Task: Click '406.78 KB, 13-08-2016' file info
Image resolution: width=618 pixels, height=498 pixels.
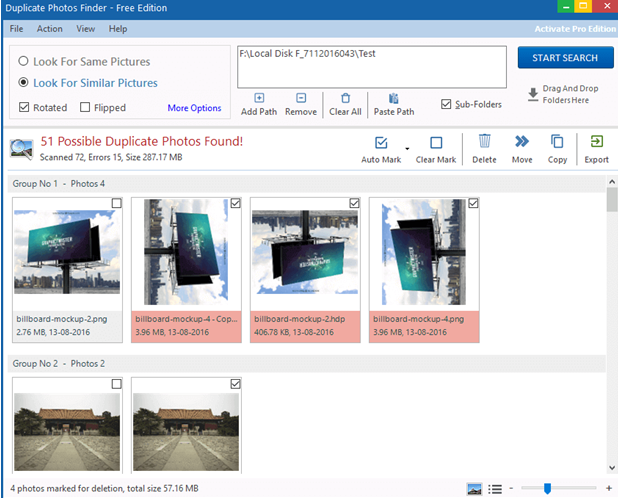Action: 294,332
